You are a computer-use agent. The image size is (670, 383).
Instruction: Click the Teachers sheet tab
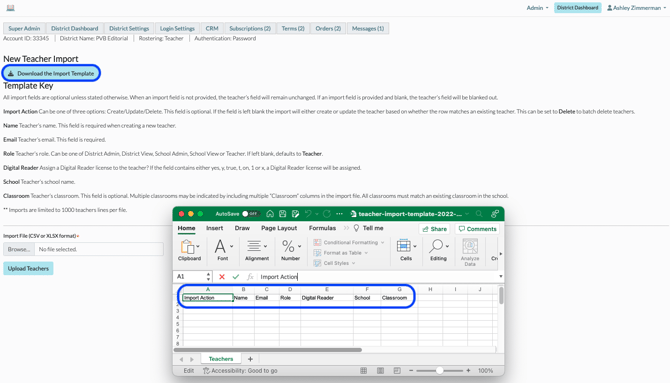pyautogui.click(x=221, y=359)
